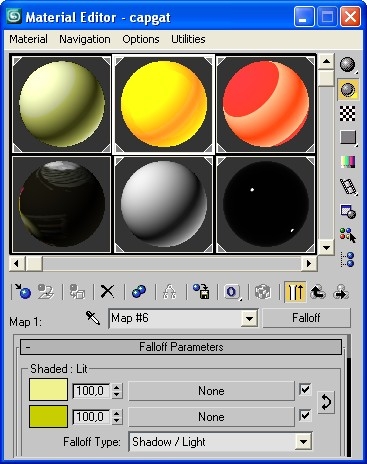Click the Falloff map type button

pyautogui.click(x=306, y=318)
